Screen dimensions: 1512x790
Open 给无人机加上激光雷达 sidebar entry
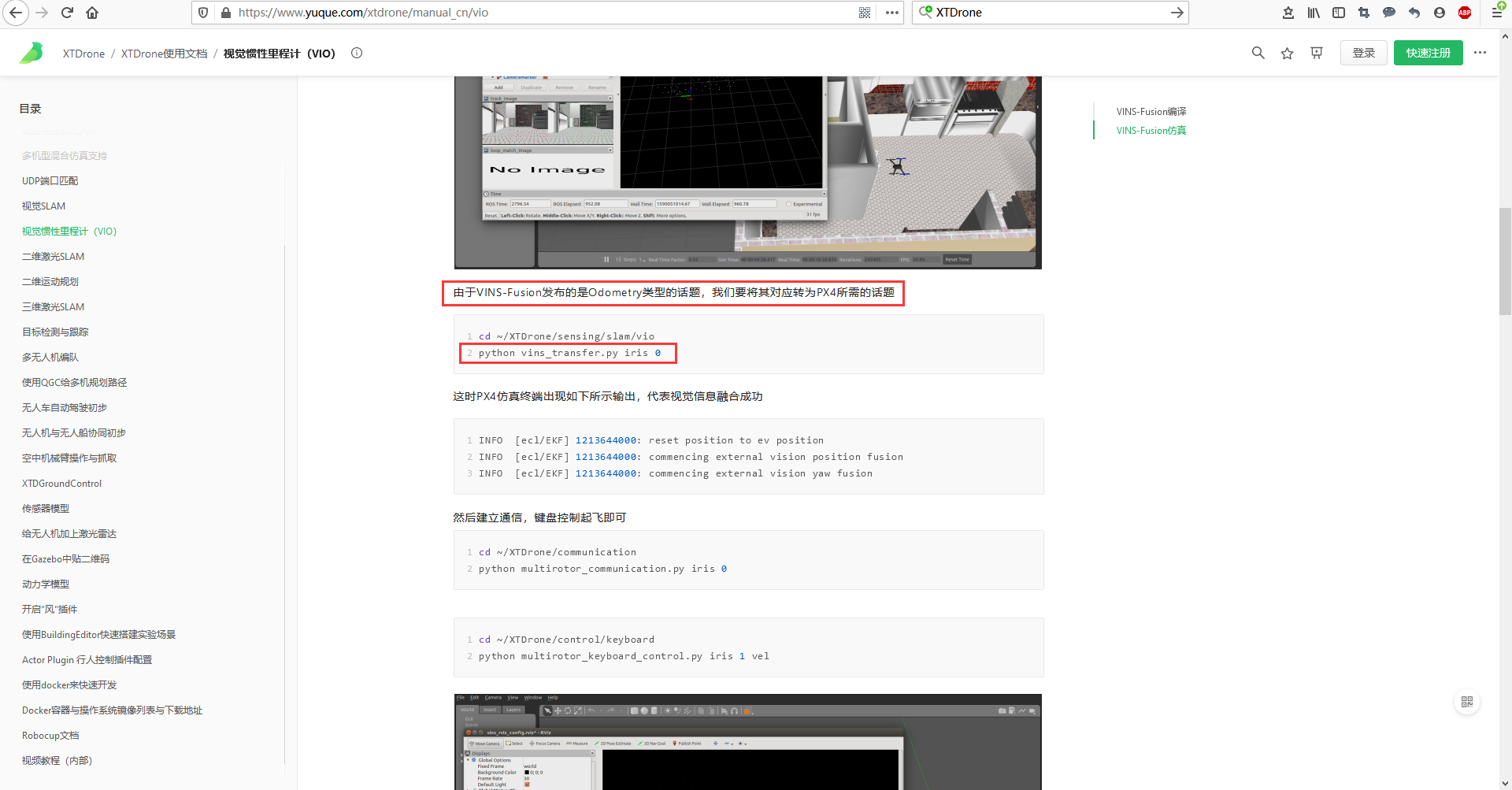point(69,534)
